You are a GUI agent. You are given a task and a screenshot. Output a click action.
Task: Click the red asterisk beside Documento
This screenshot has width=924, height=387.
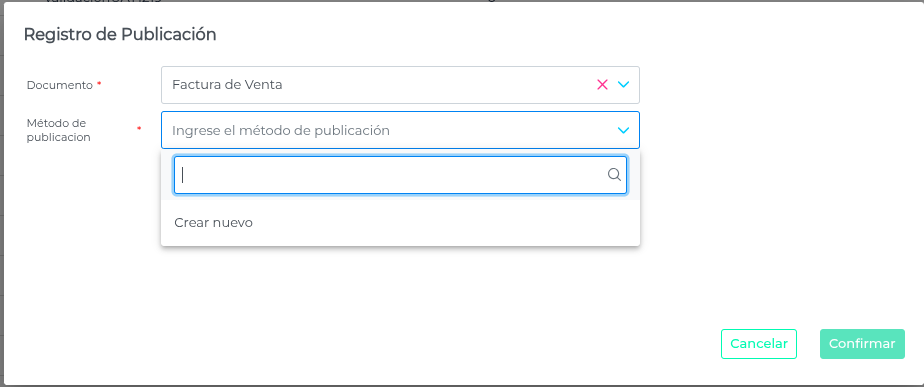[99, 84]
